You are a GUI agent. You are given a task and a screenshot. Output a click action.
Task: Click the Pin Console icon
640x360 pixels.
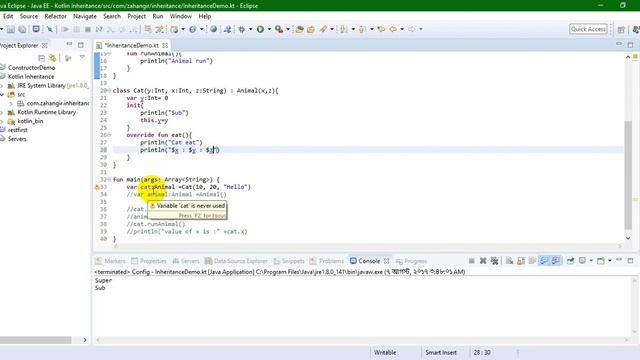pyautogui.click(x=570, y=261)
